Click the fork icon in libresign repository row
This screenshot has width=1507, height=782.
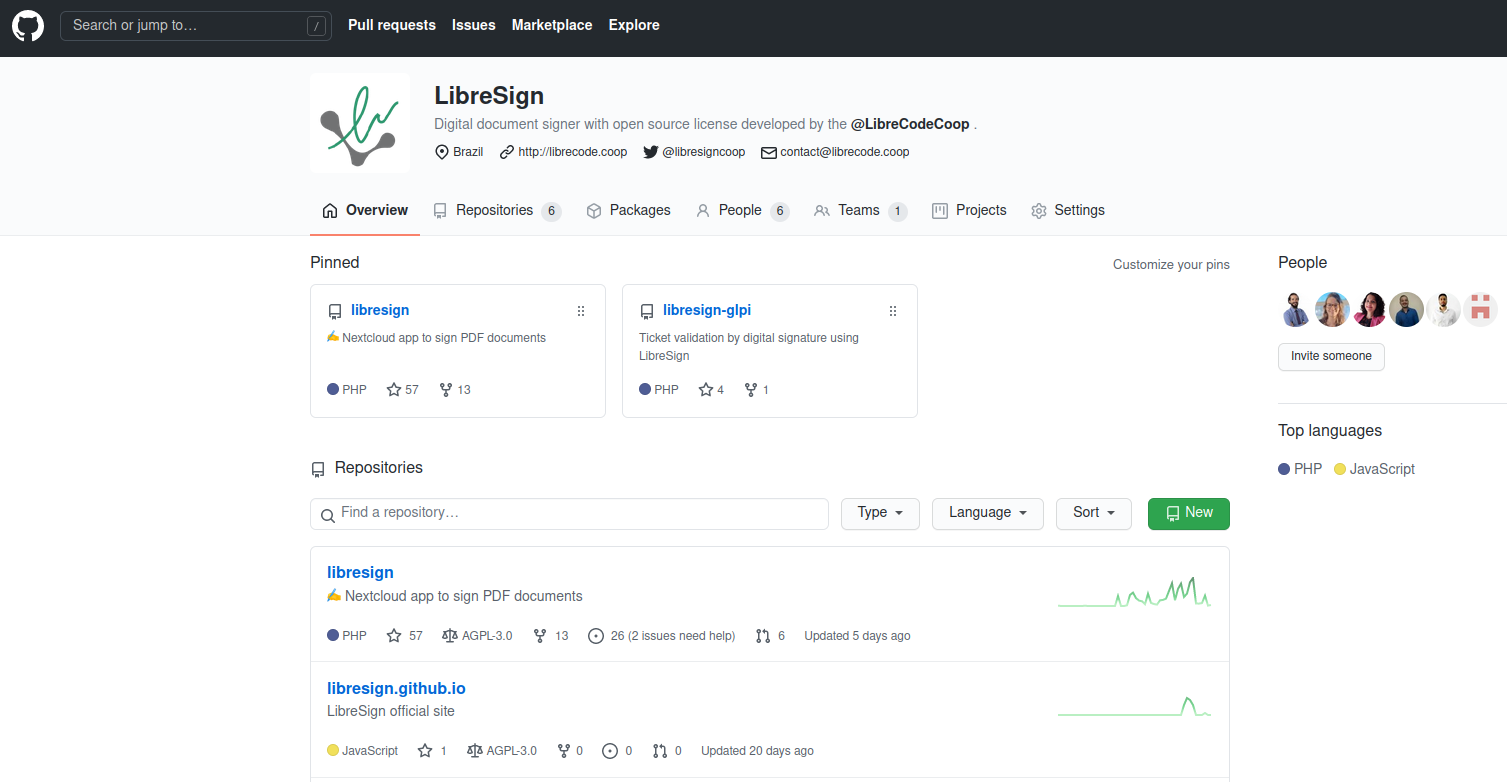coord(540,636)
